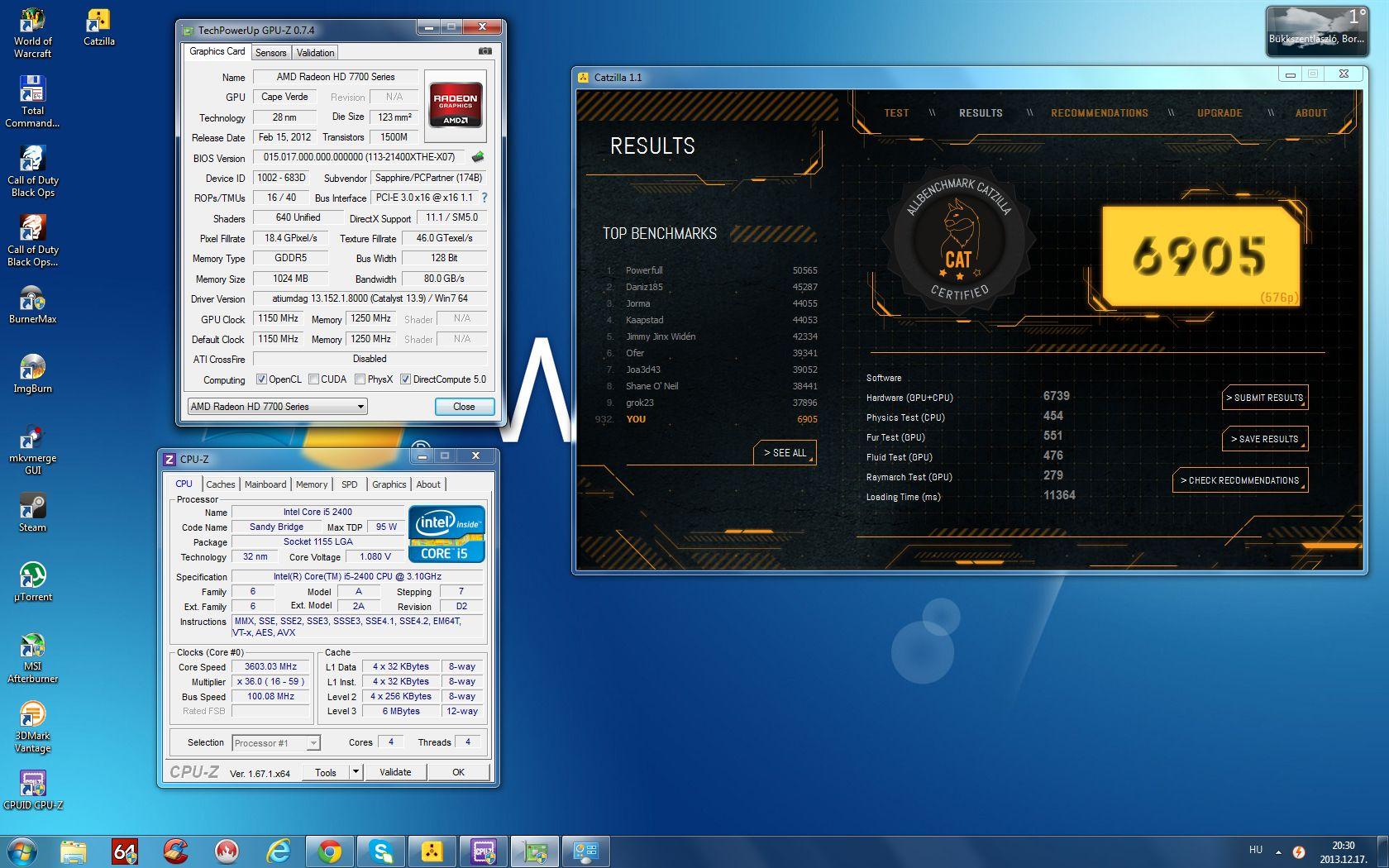
Task: Click Radeon Graphics logo in GPU-Z
Action: coord(456,104)
